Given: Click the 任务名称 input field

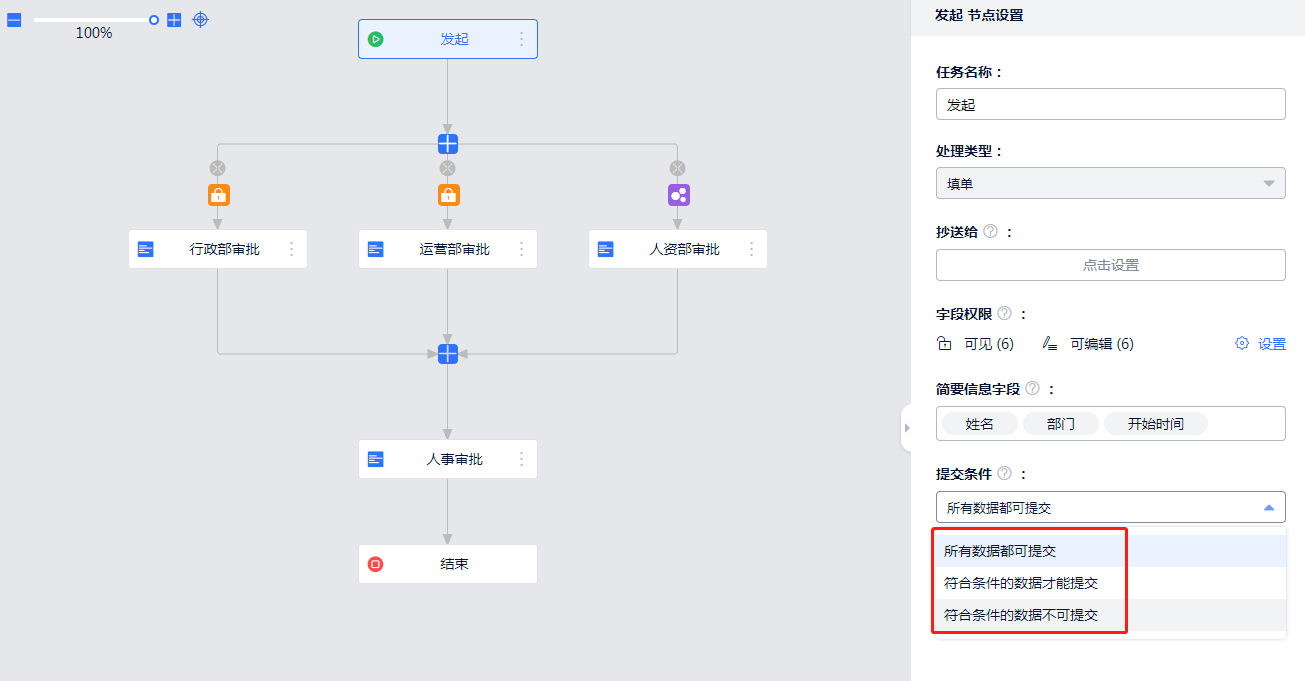Looking at the screenshot, I should coord(1110,104).
